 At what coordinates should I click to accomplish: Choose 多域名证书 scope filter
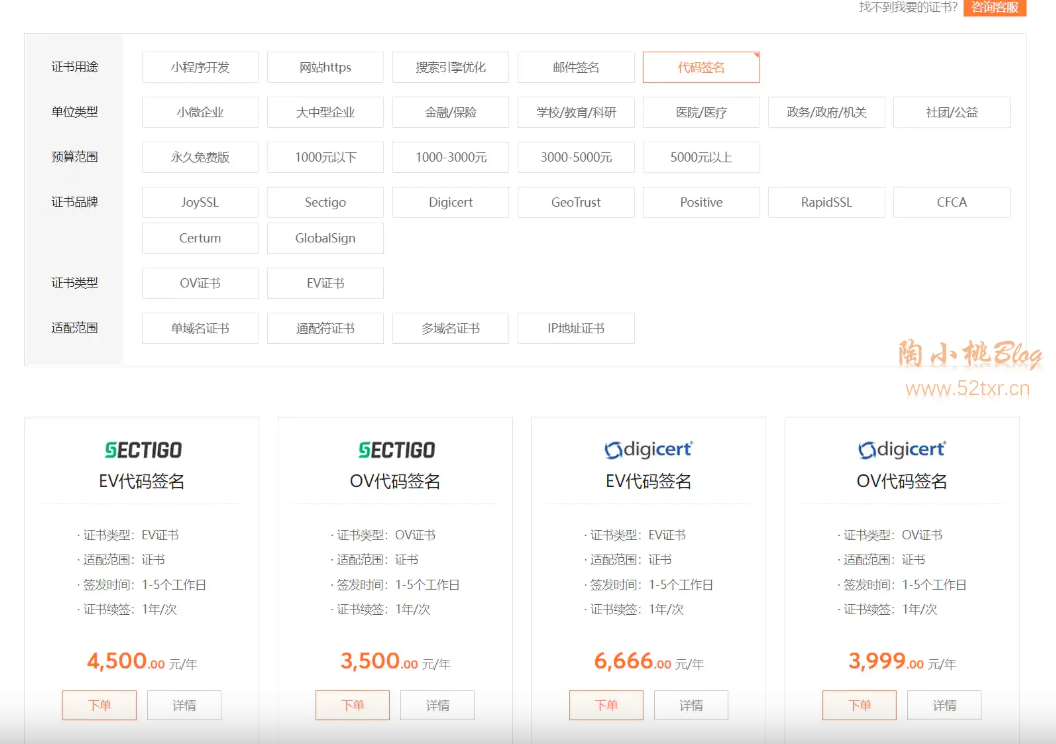tap(451, 329)
